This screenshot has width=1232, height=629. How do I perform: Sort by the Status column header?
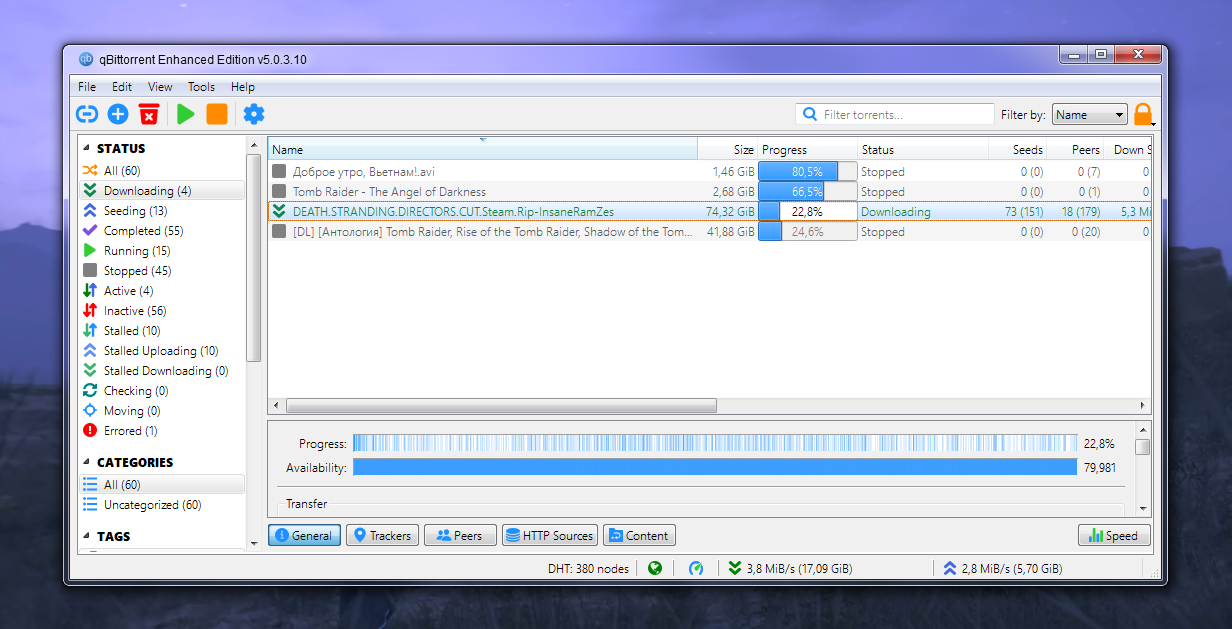tap(923, 149)
